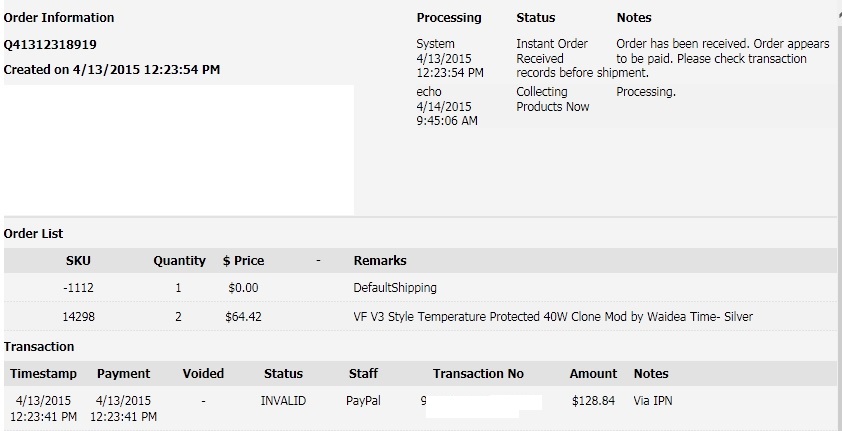Click the Timestamp column header
This screenshot has width=842, height=431.
click(x=43, y=374)
